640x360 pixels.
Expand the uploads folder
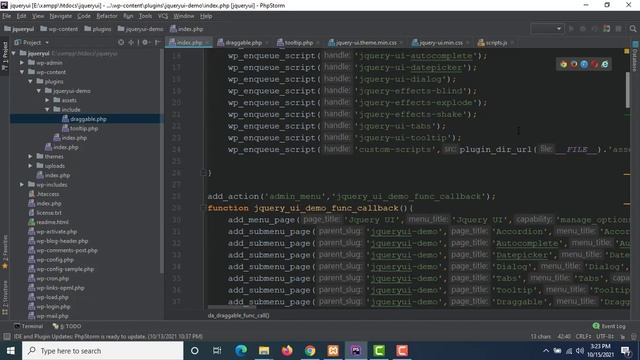tap(30, 166)
